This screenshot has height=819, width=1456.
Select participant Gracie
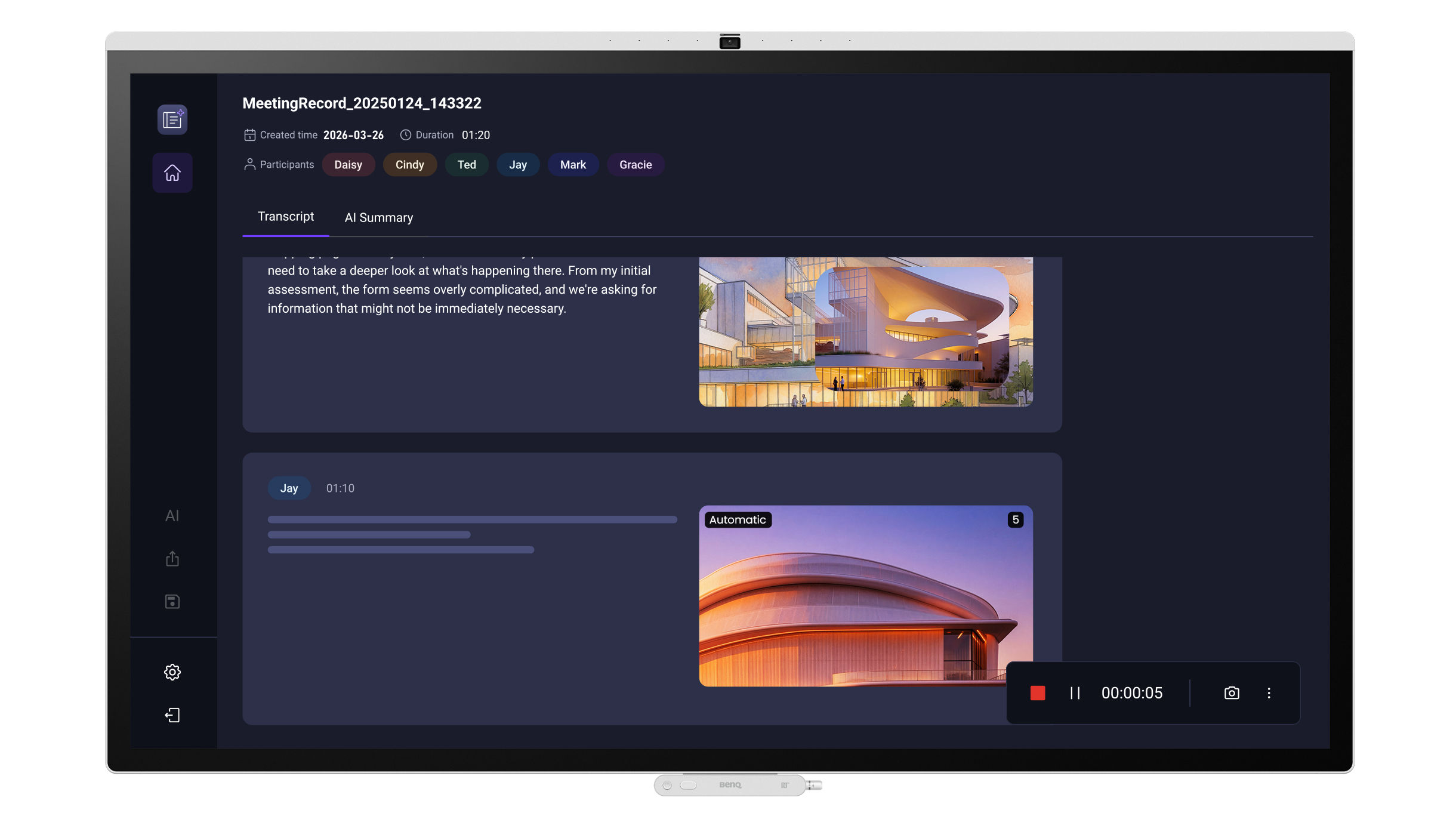point(635,164)
